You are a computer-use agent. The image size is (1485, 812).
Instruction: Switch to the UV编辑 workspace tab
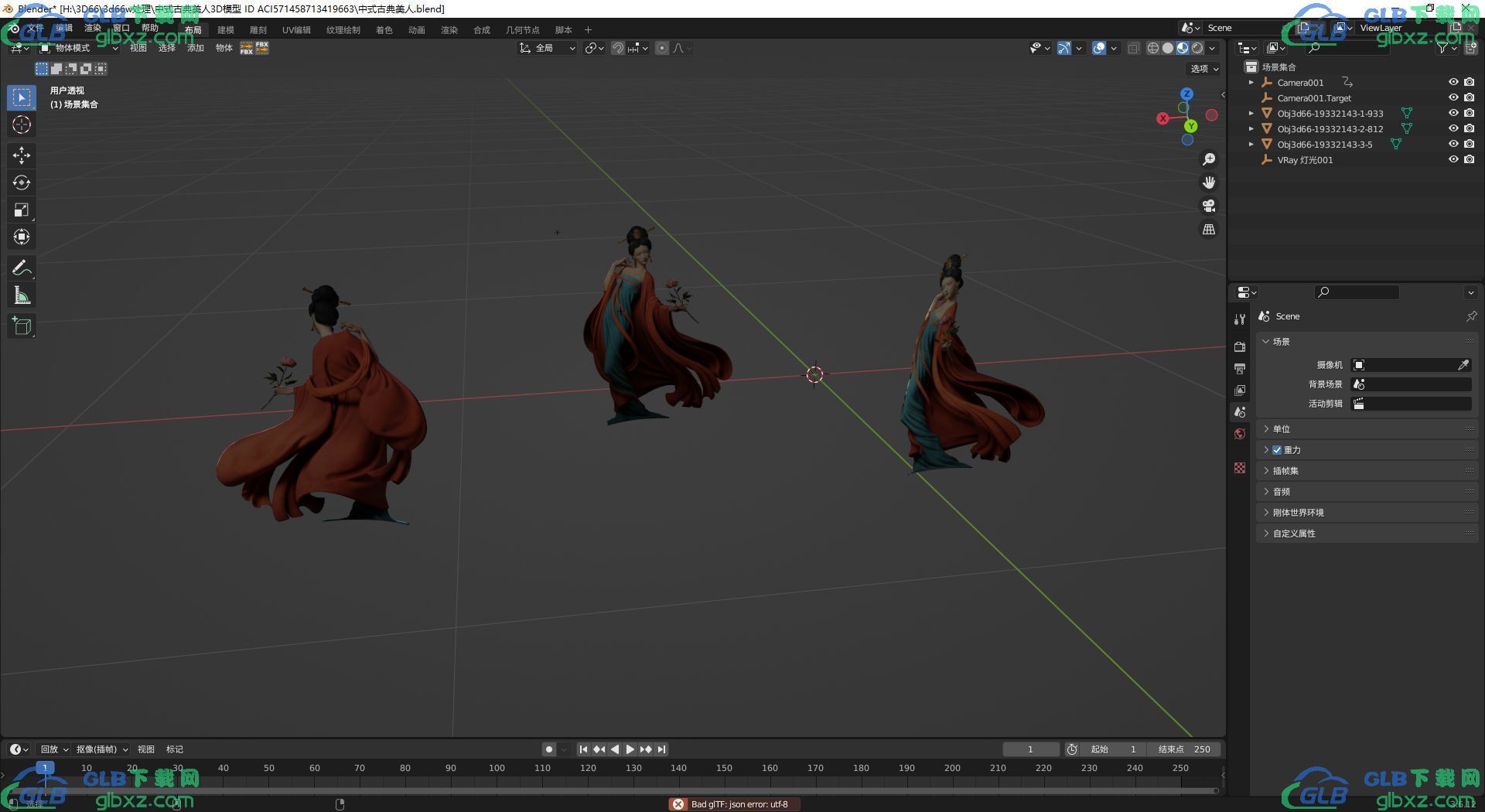(x=296, y=30)
